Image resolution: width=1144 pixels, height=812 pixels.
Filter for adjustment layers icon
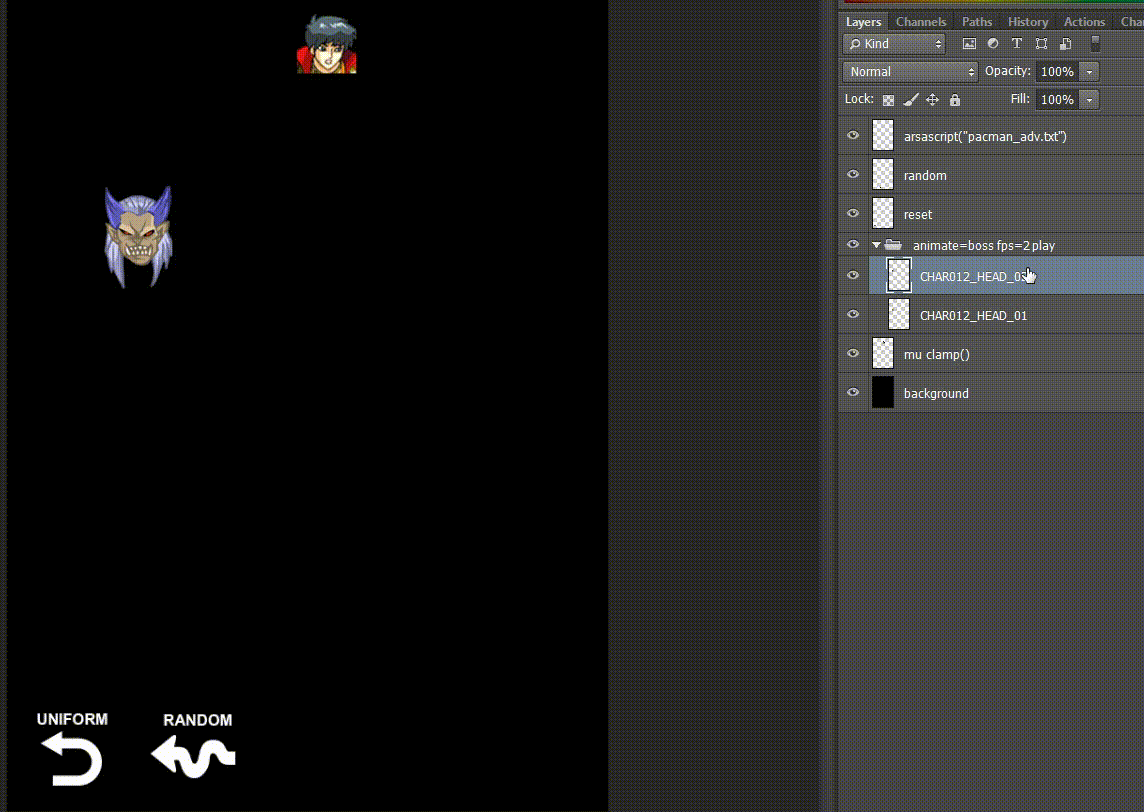coord(992,44)
